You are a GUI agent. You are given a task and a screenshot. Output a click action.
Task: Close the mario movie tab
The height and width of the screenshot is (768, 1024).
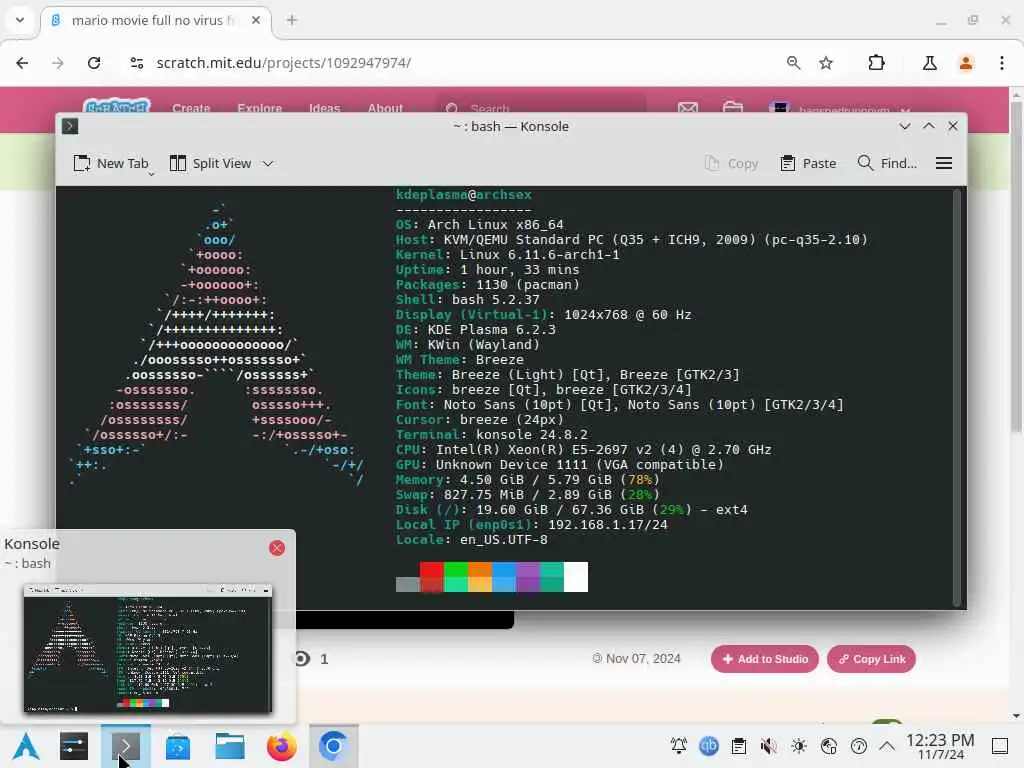256,20
